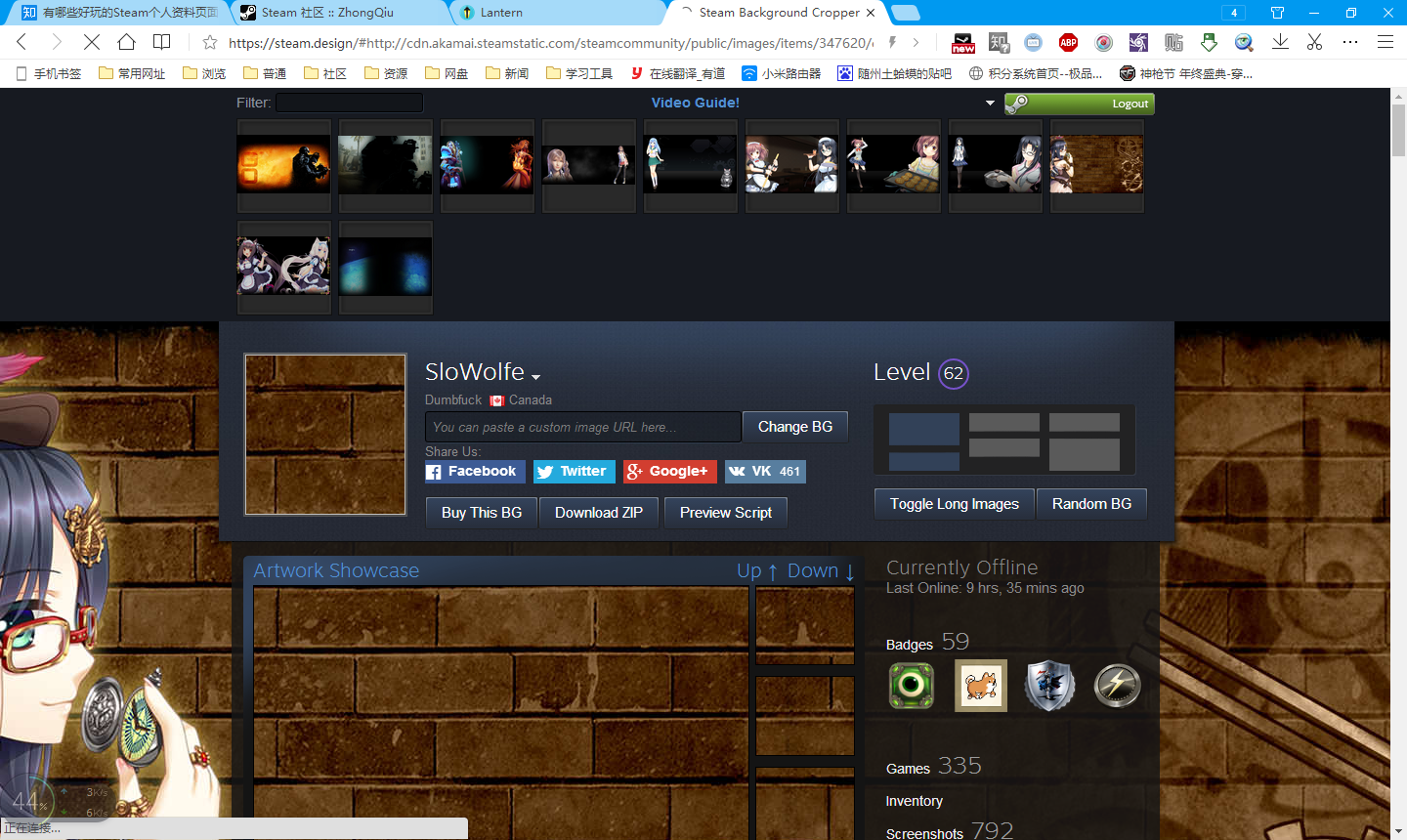This screenshot has width=1407, height=840.
Task: Switch to the Steam 社区 ZhongQiu tab
Action: 338,13
